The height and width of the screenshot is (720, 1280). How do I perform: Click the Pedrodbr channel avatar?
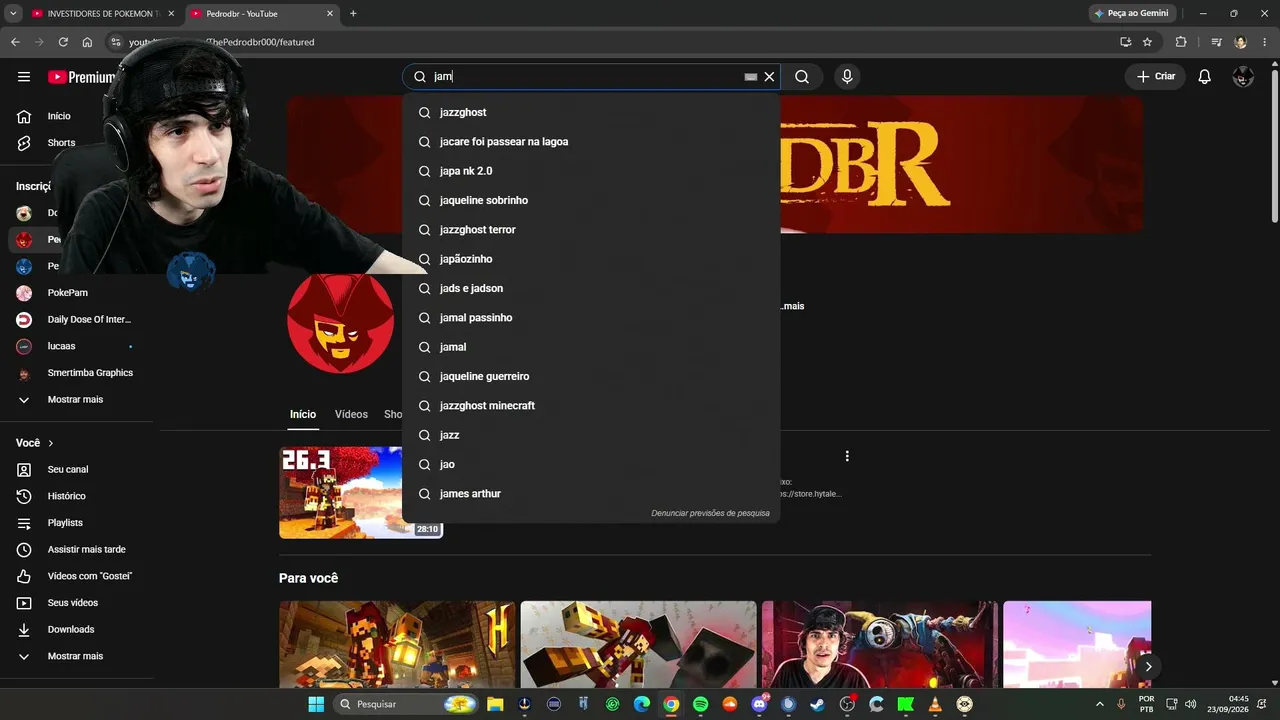click(x=340, y=323)
